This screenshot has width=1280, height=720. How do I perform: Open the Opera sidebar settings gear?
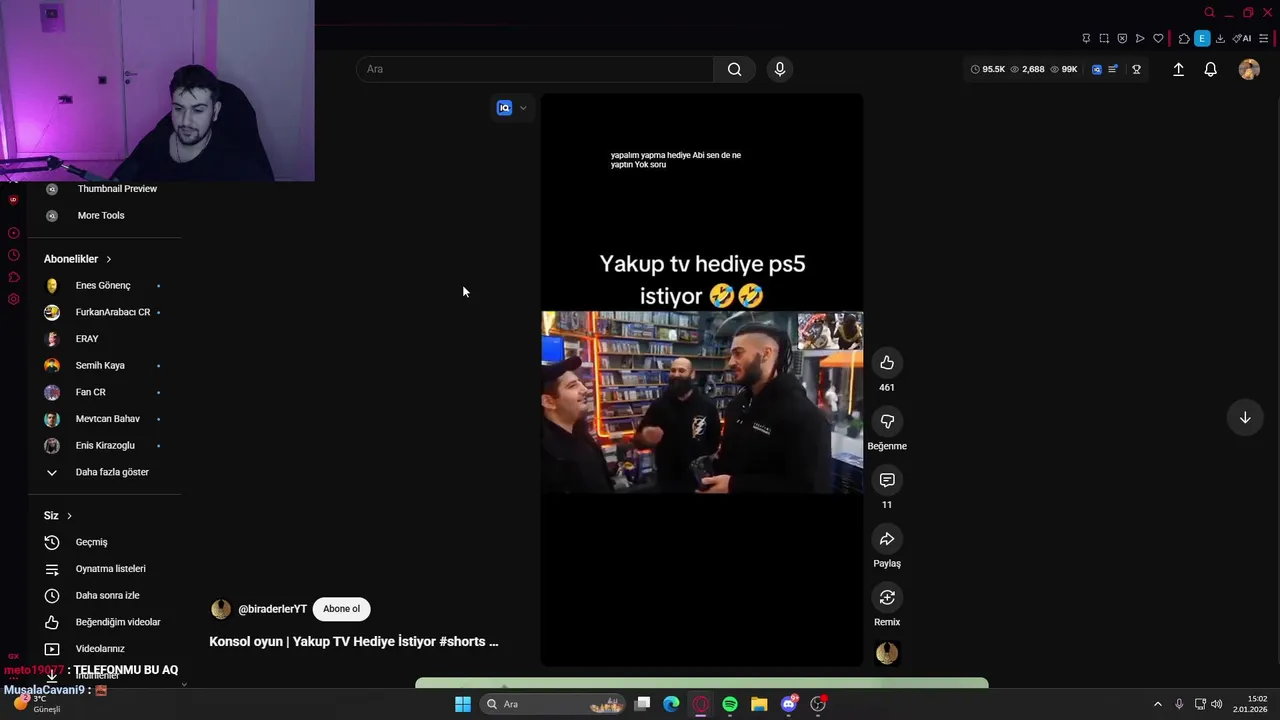click(x=13, y=299)
